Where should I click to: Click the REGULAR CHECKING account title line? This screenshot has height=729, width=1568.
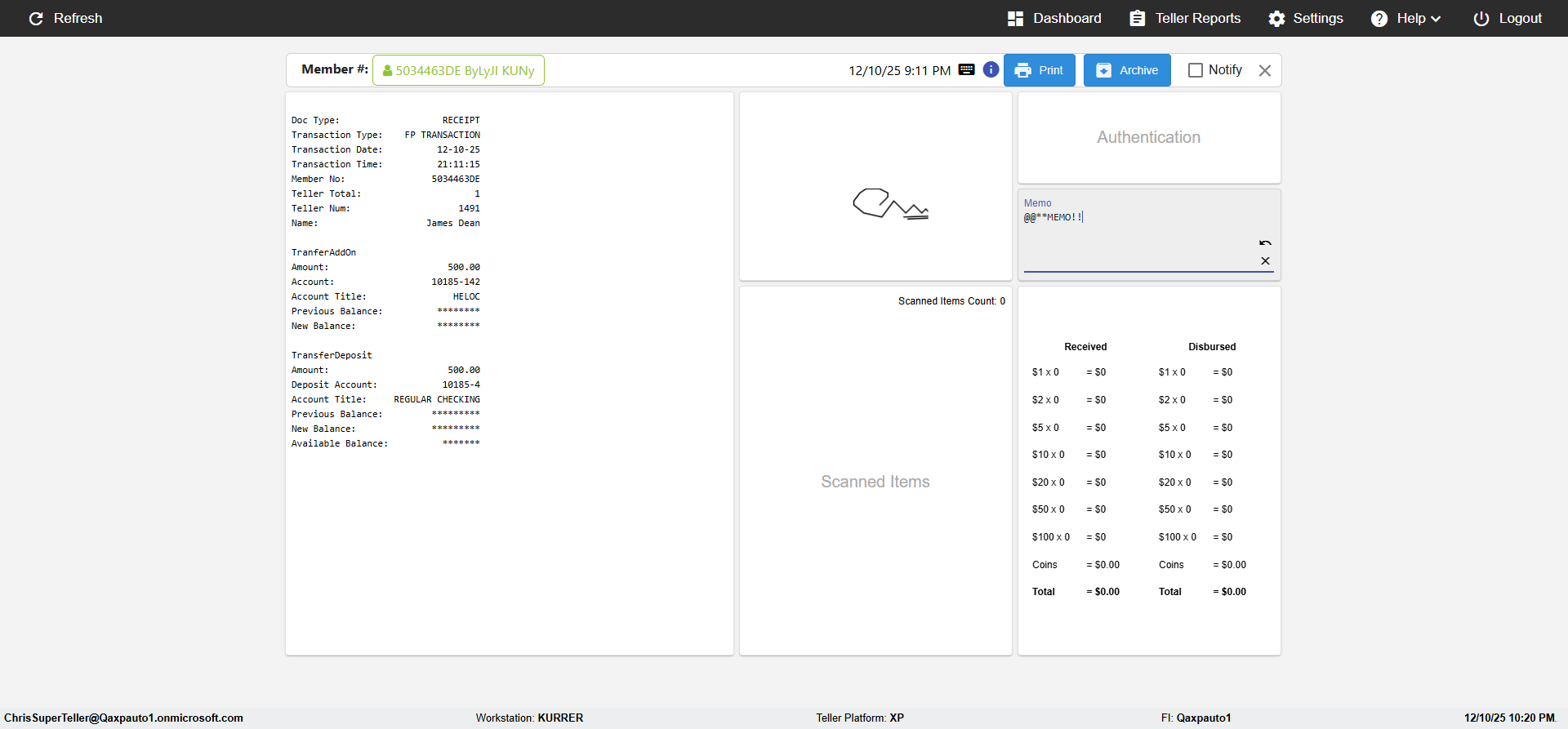(x=385, y=399)
